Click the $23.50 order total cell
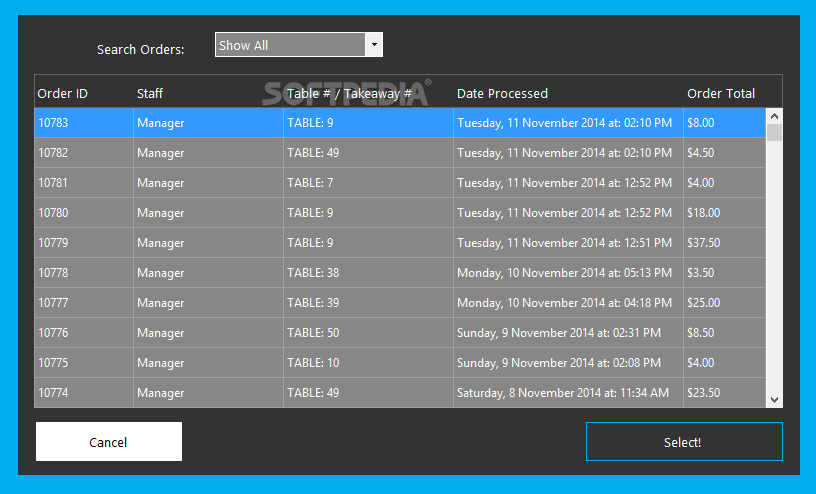The image size is (816, 494). 724,392
